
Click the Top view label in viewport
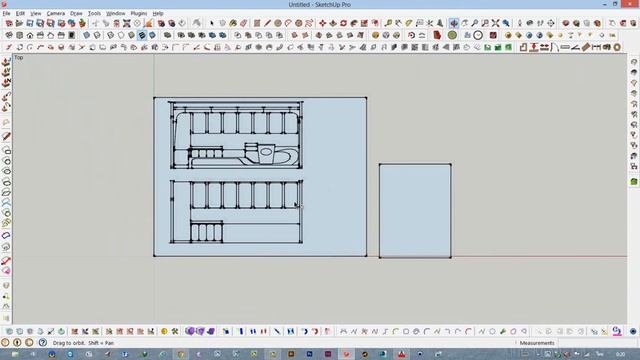click(19, 58)
